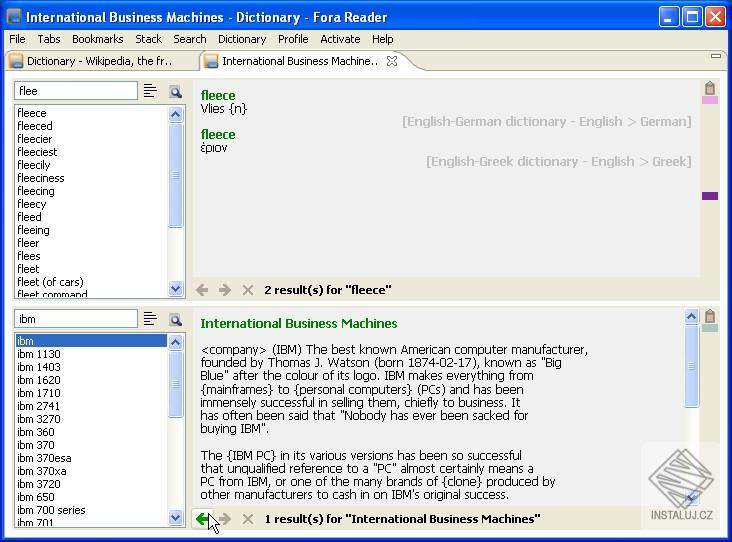Click the X clear icon in fleece results bar
The width and height of the screenshot is (732, 542).
coord(248,290)
